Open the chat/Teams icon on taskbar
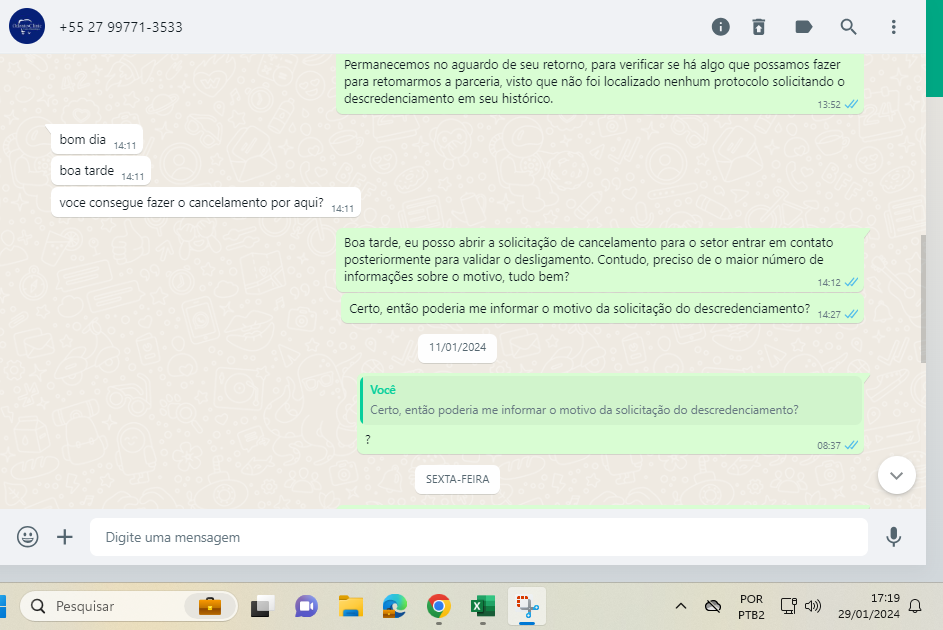The width and height of the screenshot is (943, 630). [306, 606]
